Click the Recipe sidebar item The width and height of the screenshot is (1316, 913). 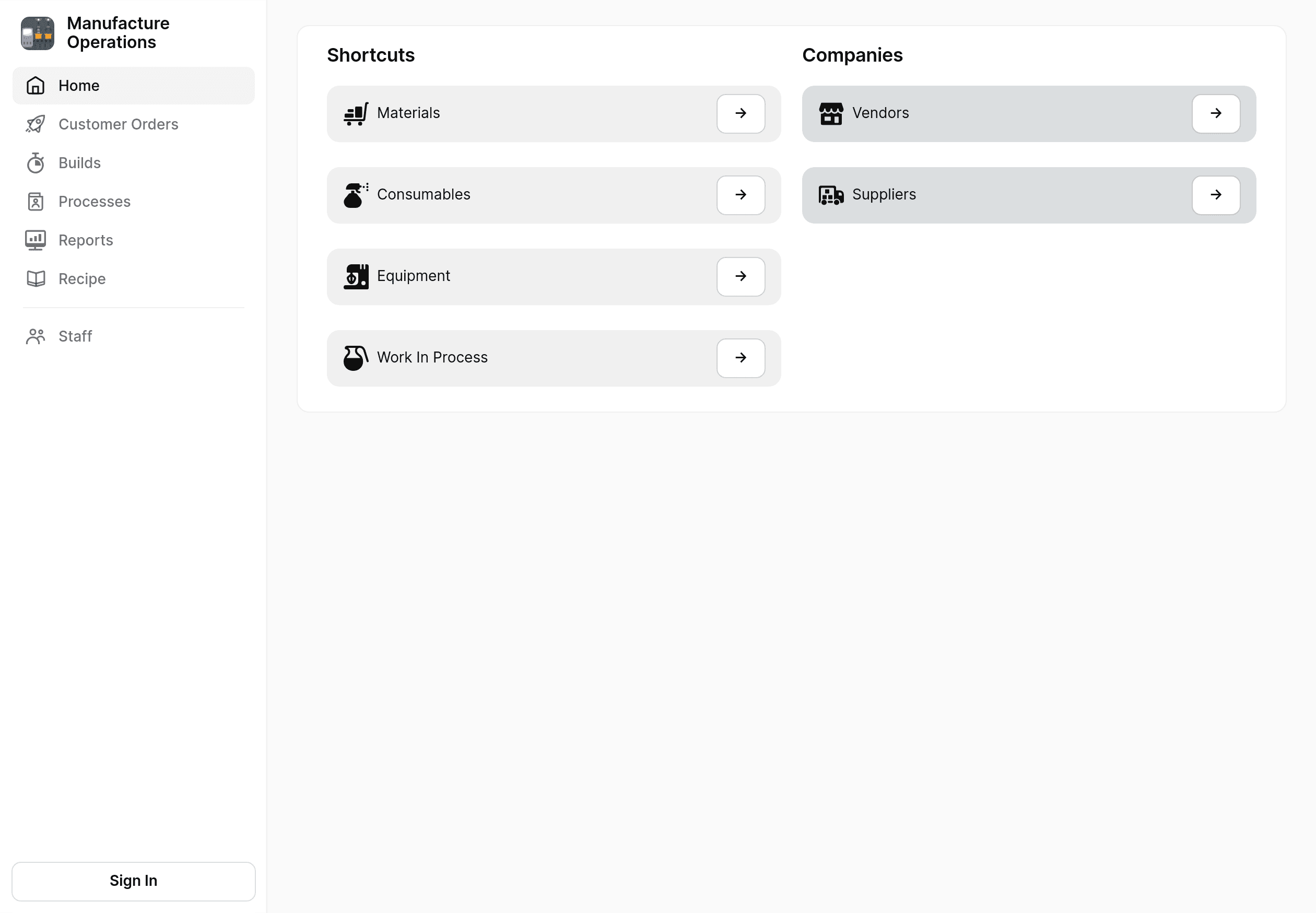point(82,278)
